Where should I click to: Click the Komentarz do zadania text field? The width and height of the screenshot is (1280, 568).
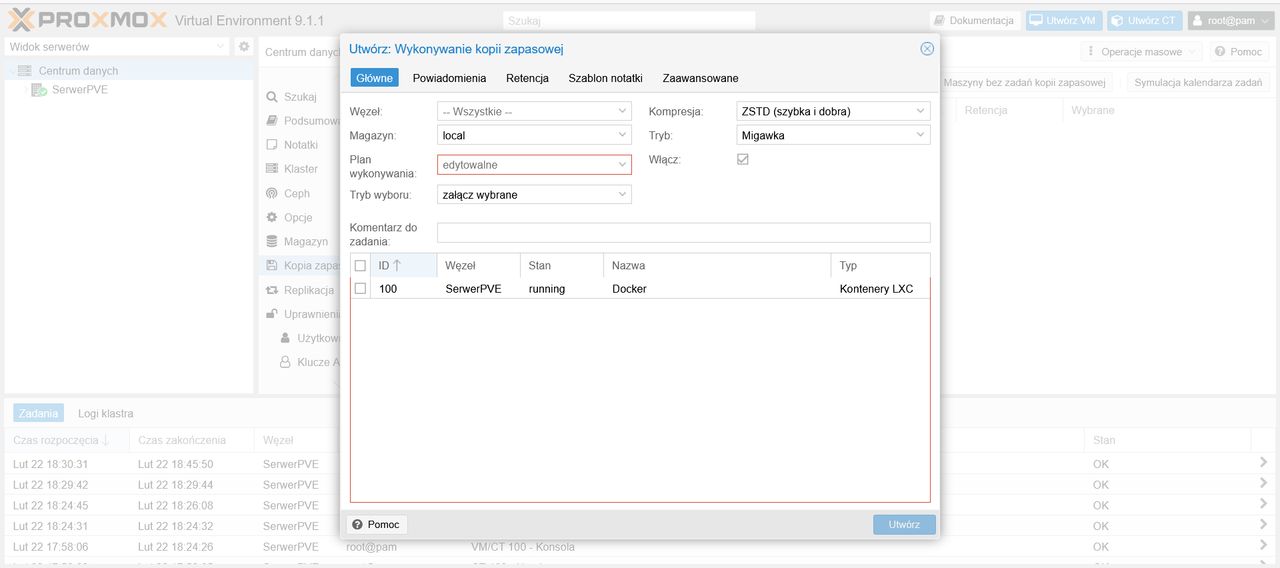683,232
